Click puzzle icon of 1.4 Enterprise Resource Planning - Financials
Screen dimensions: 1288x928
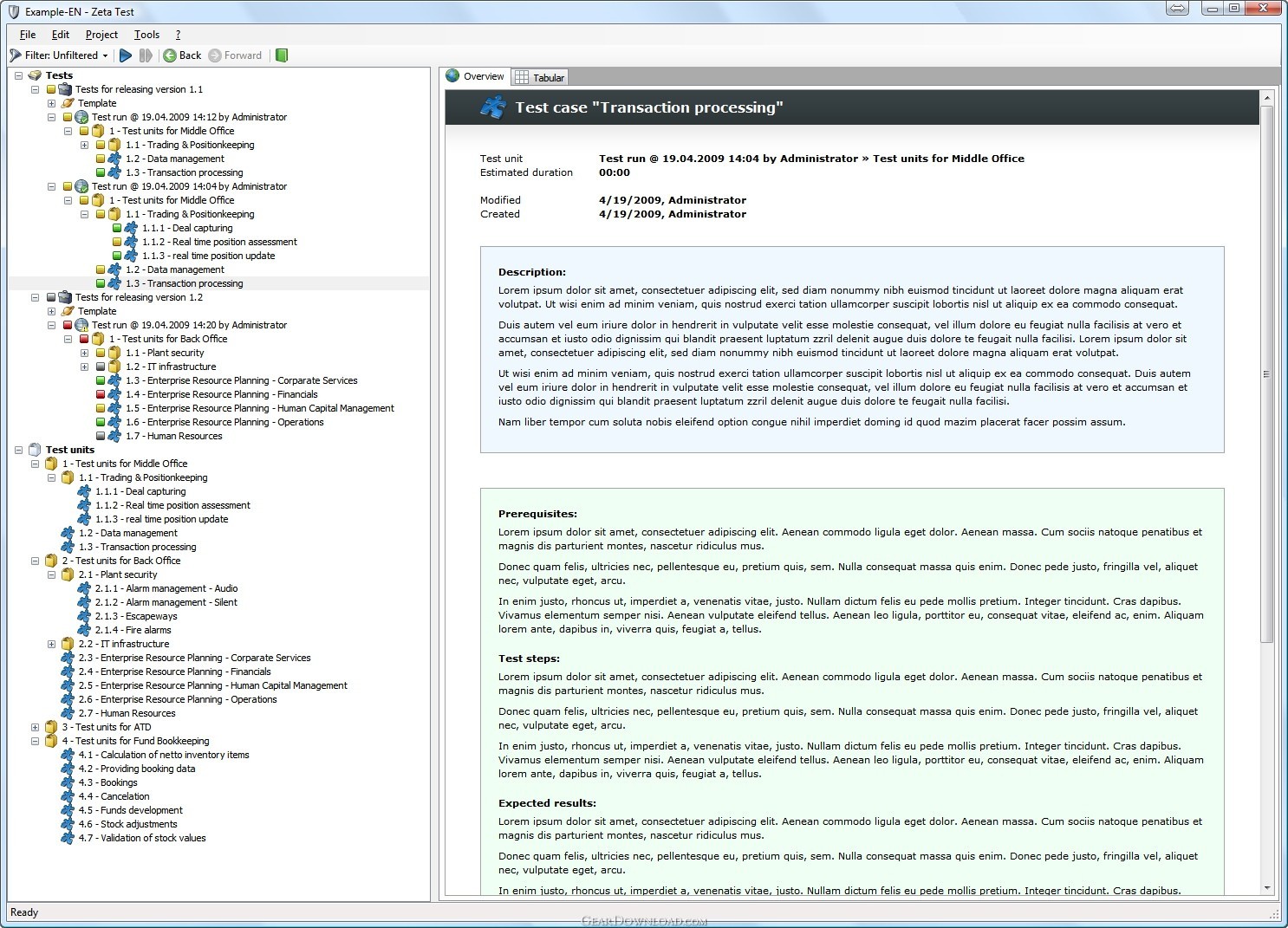[114, 394]
